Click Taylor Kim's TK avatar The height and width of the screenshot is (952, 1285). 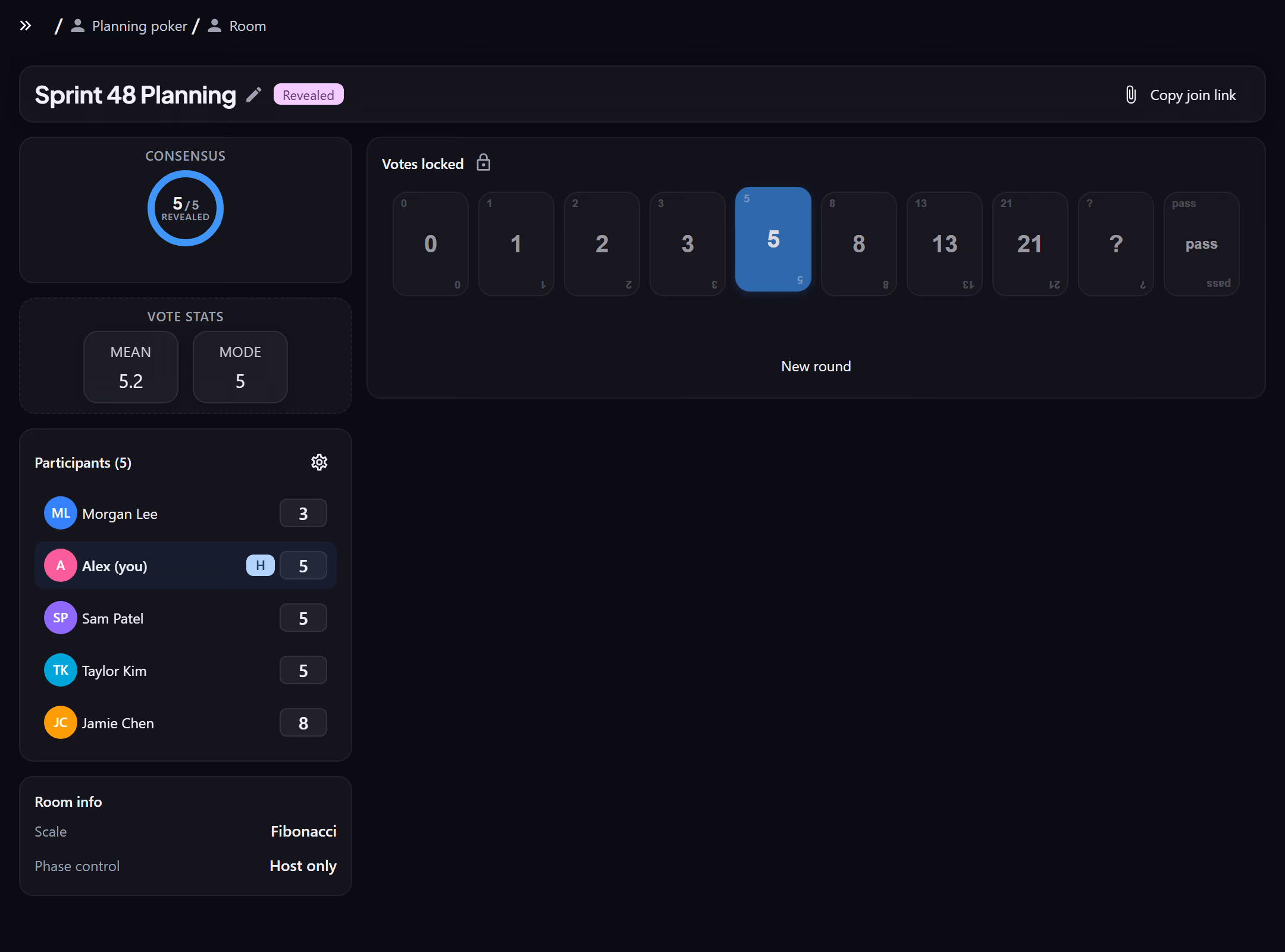[x=61, y=670]
